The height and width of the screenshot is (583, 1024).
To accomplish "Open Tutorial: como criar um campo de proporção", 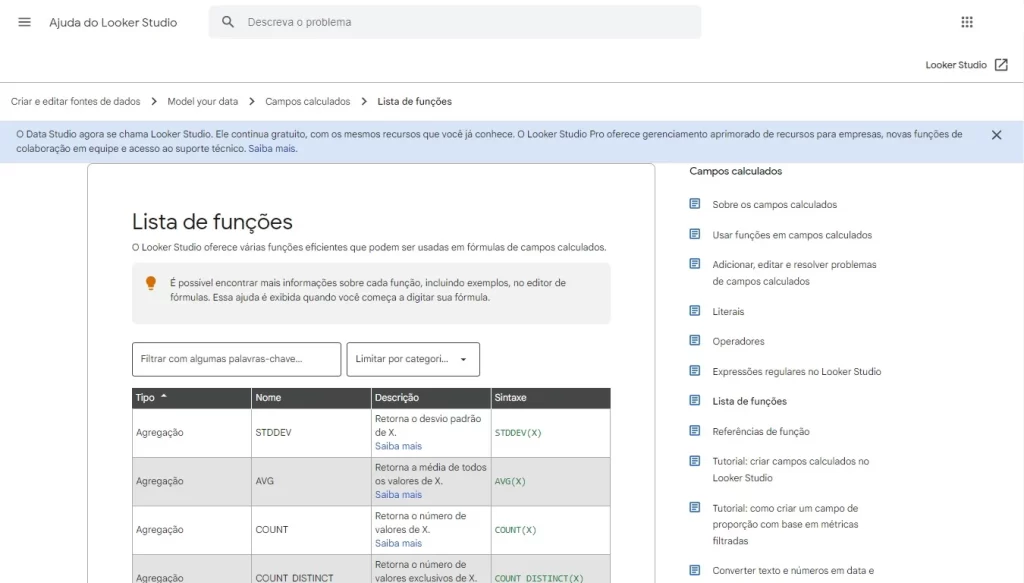I will (x=785, y=524).
